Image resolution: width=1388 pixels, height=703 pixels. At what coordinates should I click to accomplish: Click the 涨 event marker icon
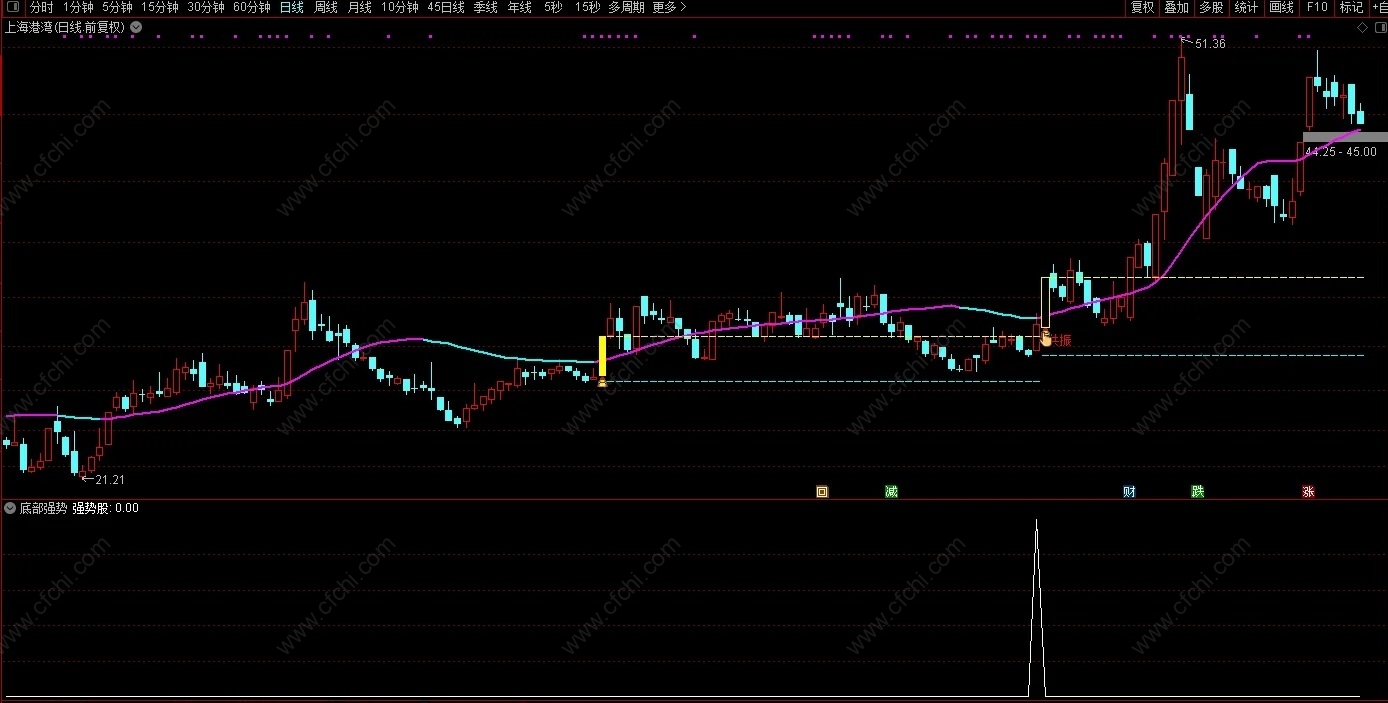(x=1308, y=491)
